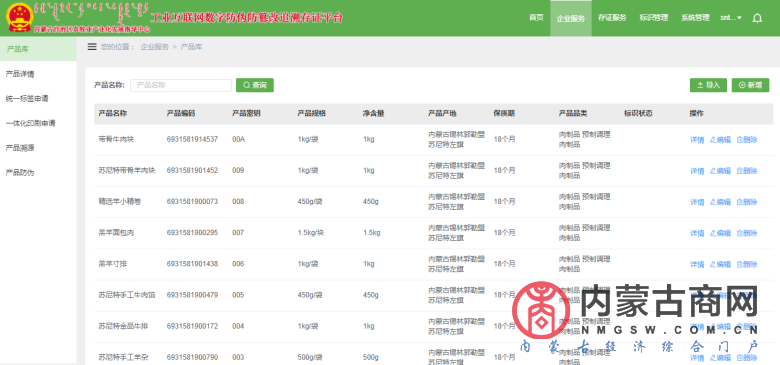Click the 操作 column header

697,113
